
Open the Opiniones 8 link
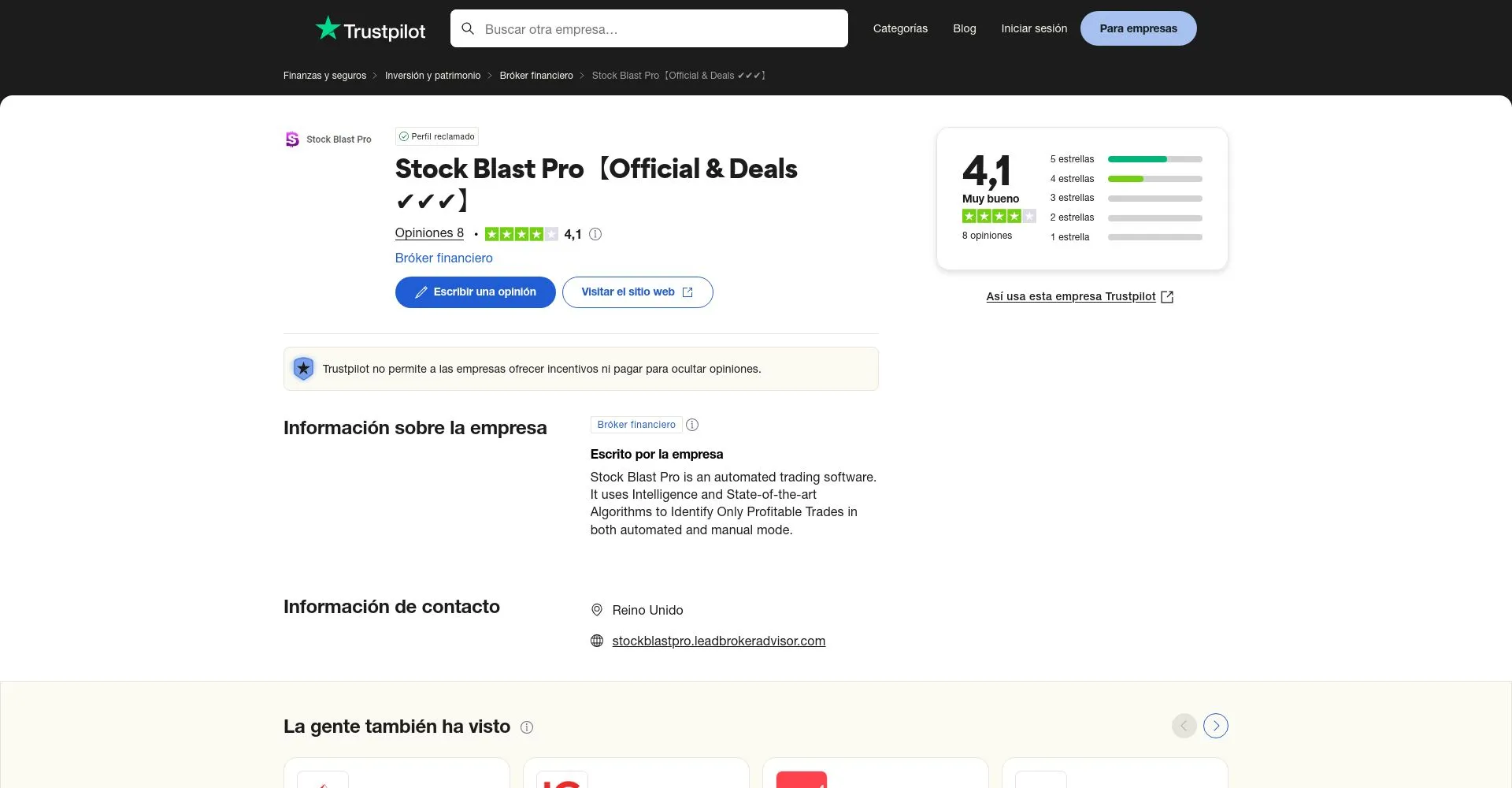click(x=429, y=233)
